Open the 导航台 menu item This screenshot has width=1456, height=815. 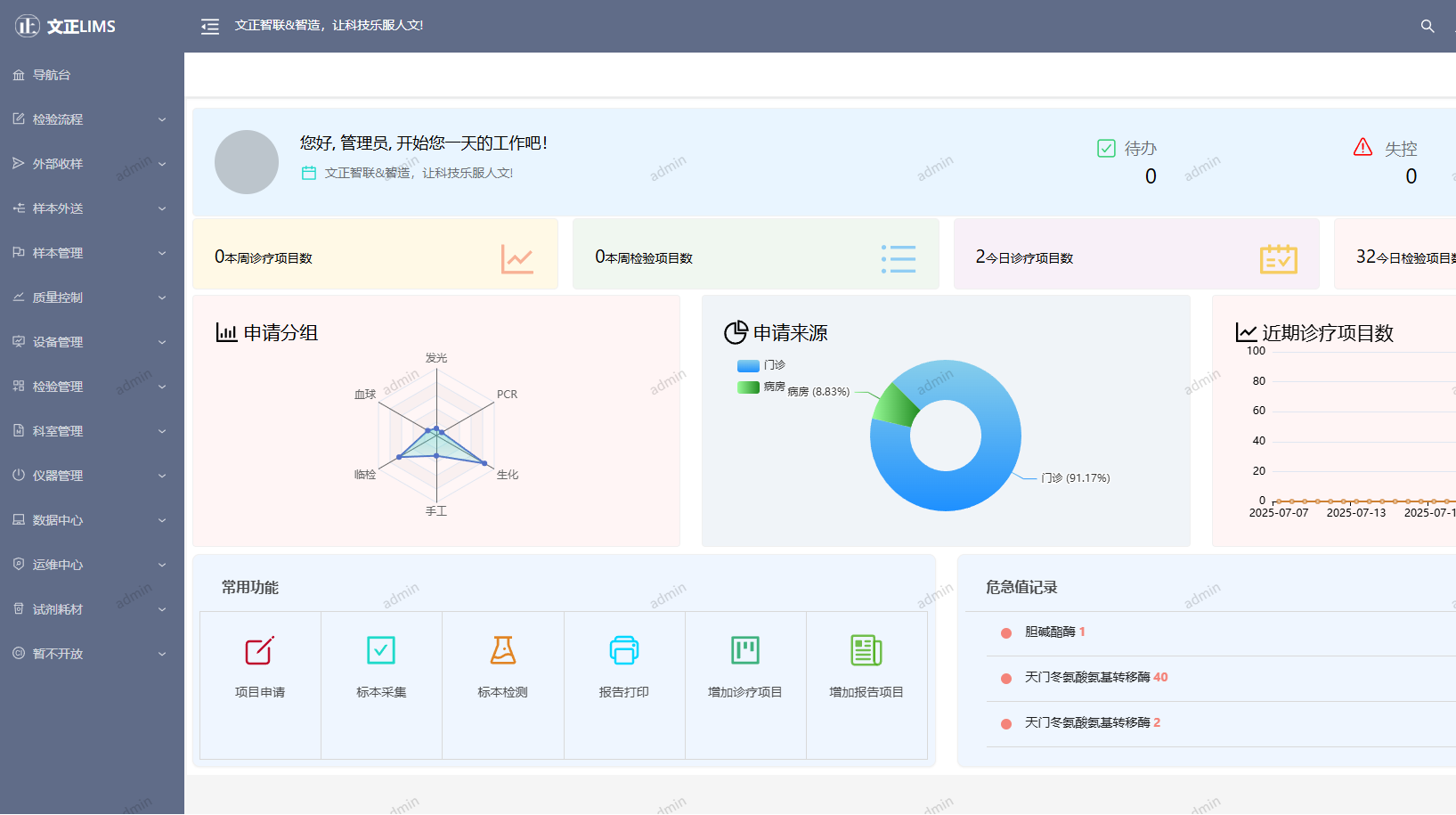(x=53, y=74)
